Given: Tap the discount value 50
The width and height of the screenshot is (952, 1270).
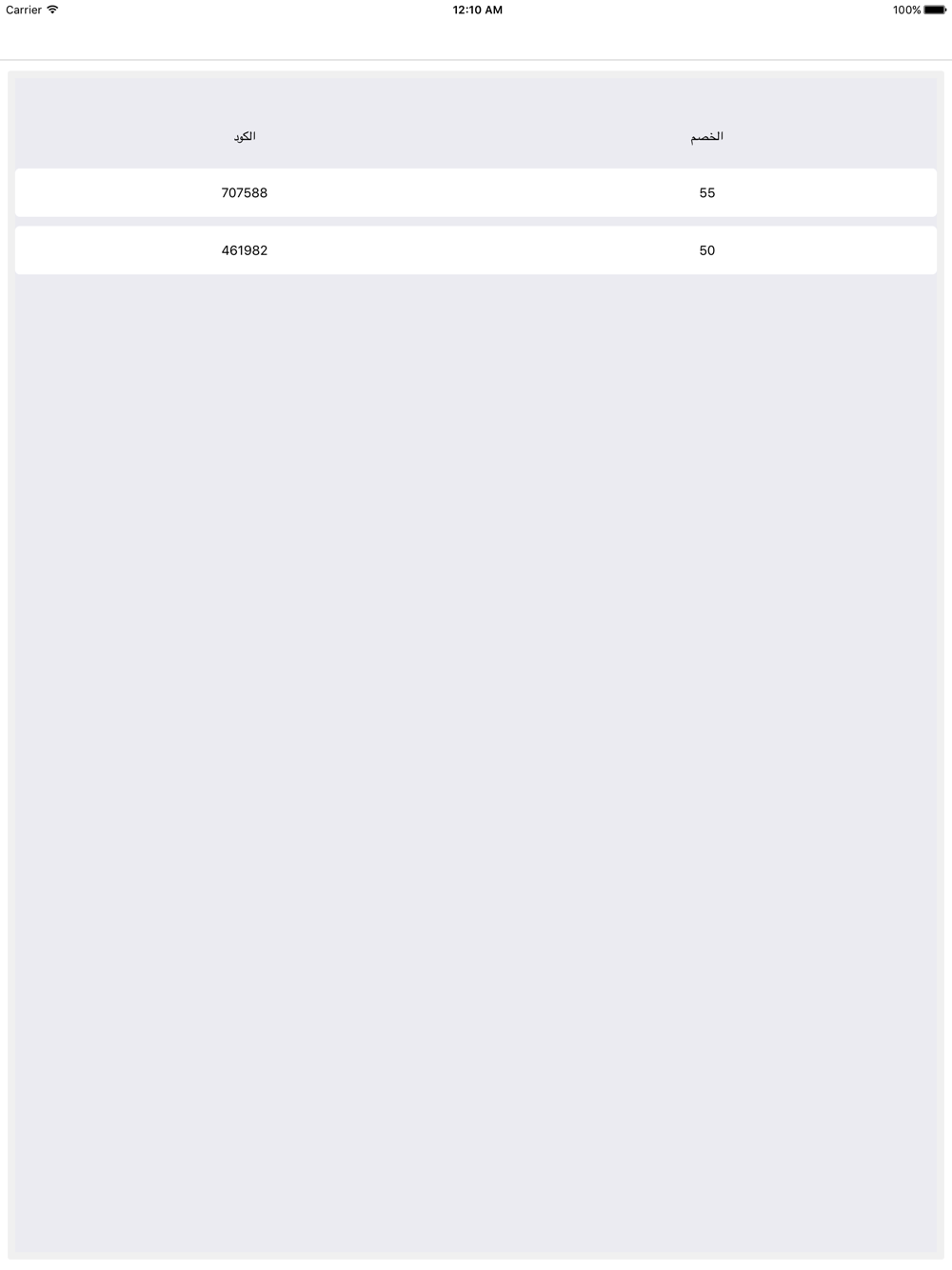Looking at the screenshot, I should [x=706, y=250].
